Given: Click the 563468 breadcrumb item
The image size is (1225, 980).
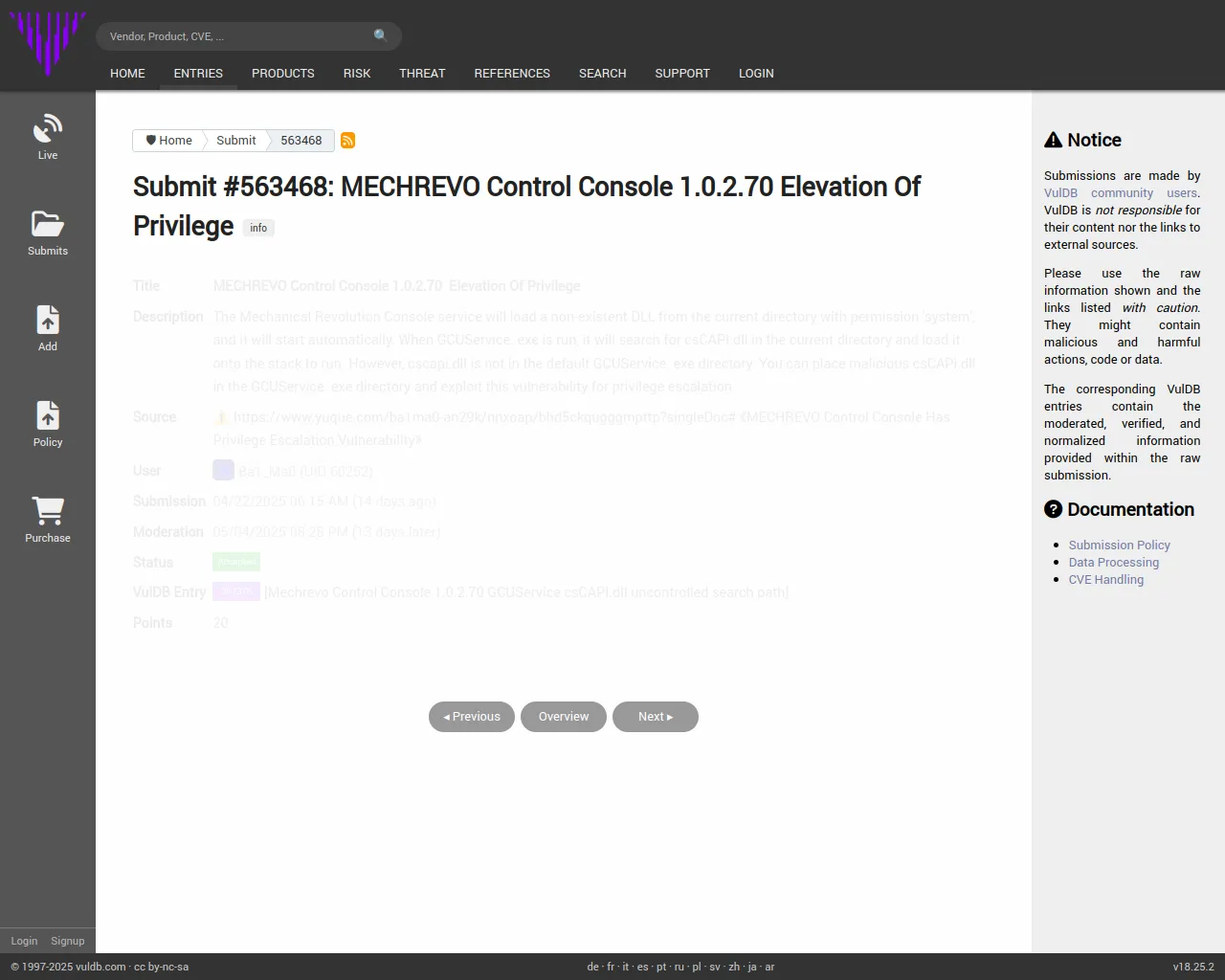Looking at the screenshot, I should (301, 141).
